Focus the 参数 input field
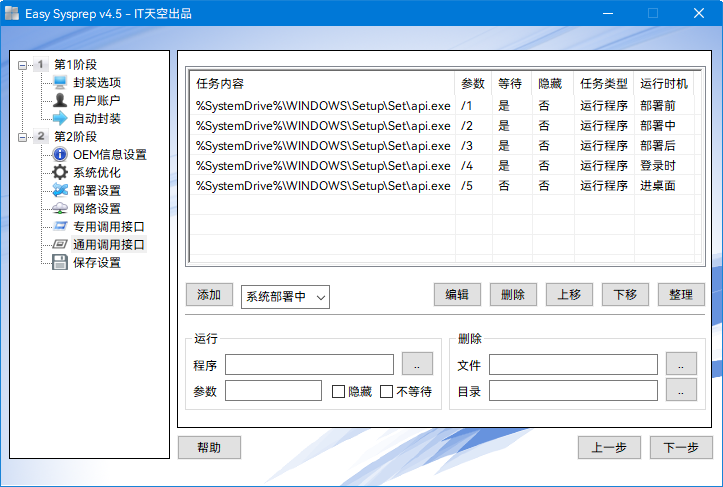The width and height of the screenshot is (723, 487). 273,391
